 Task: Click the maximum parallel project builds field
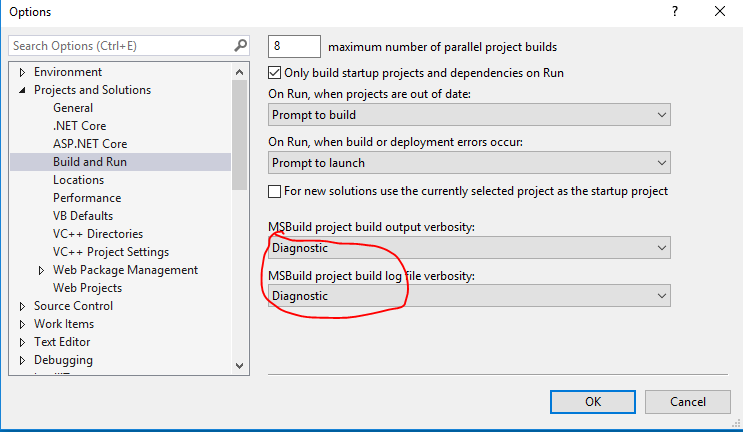point(294,46)
